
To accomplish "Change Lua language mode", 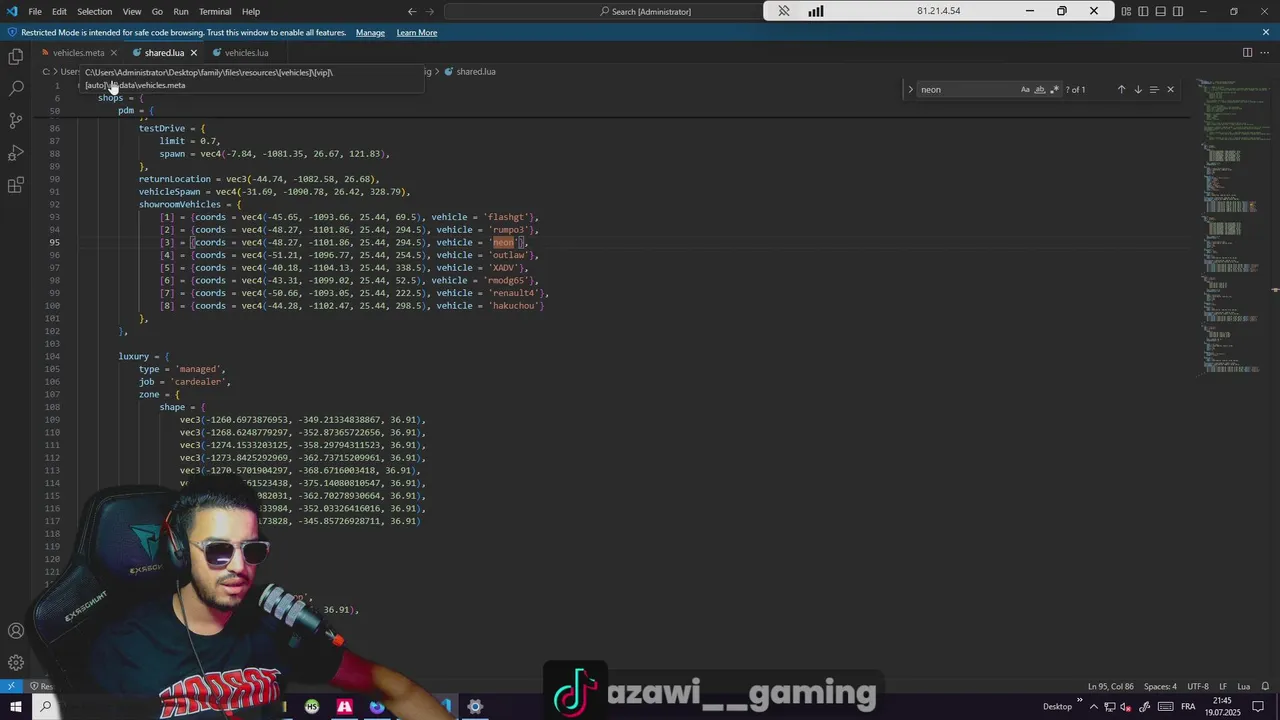I will pos(1244,686).
